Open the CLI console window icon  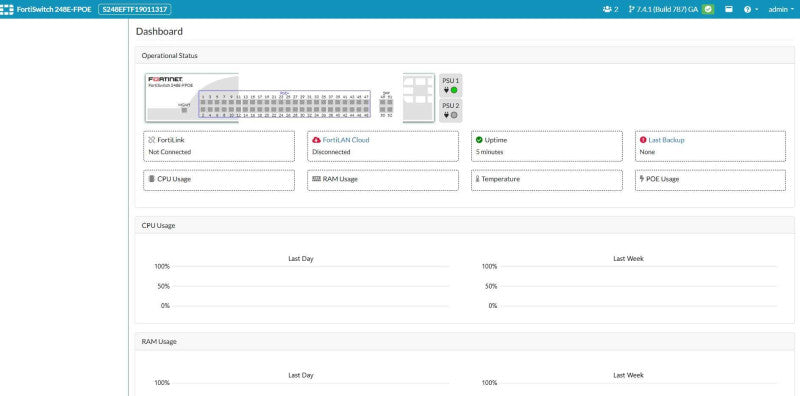(729, 9)
